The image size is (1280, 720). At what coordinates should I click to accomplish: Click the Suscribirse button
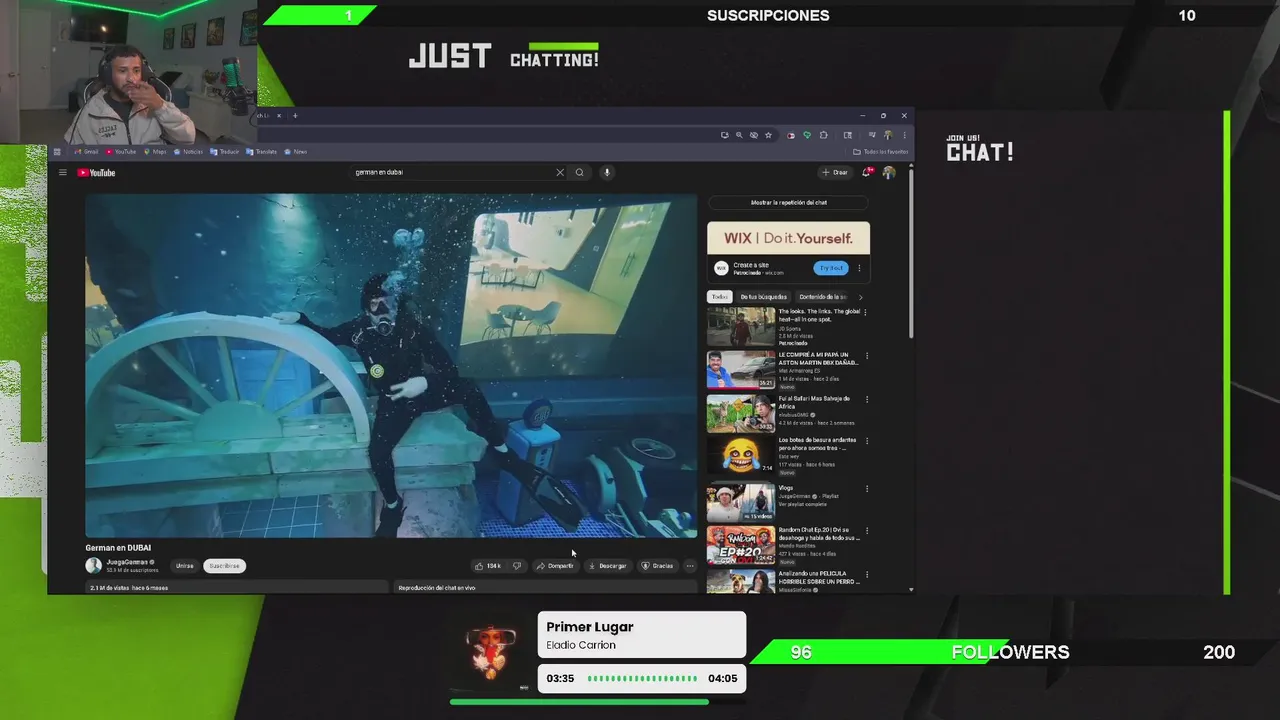point(224,566)
